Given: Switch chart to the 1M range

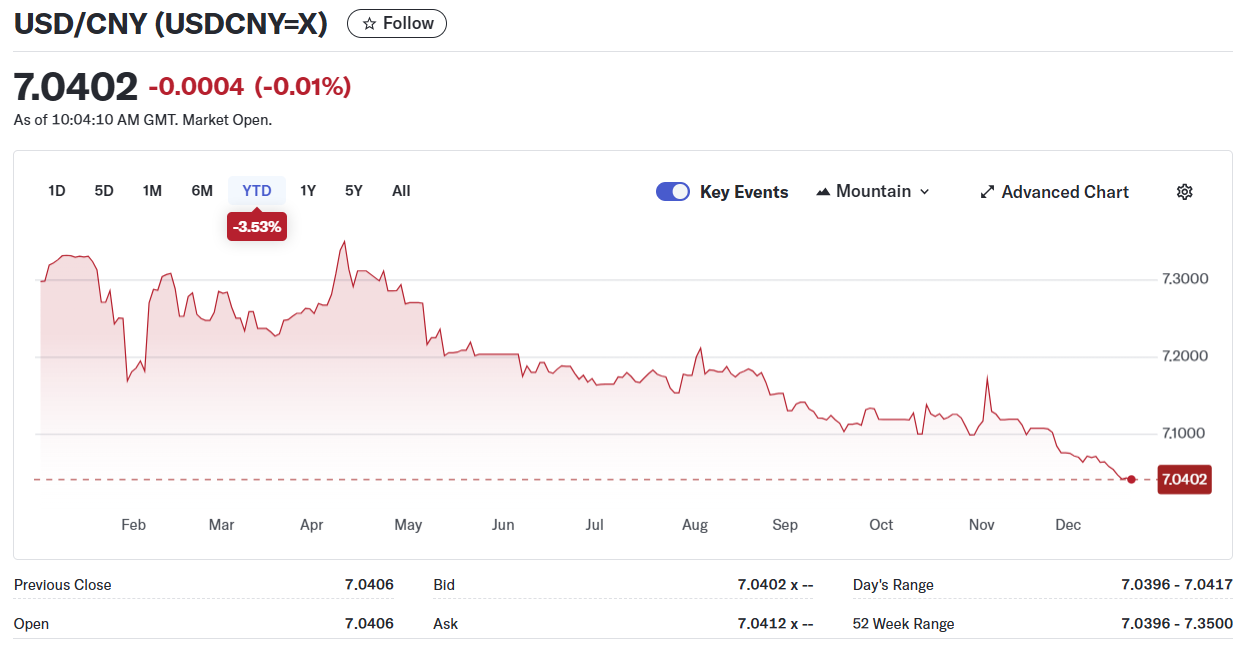Looking at the screenshot, I should (x=152, y=191).
